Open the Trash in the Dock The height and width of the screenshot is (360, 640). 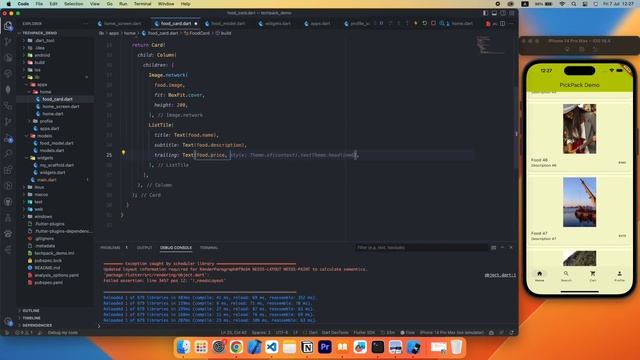(x=456, y=347)
